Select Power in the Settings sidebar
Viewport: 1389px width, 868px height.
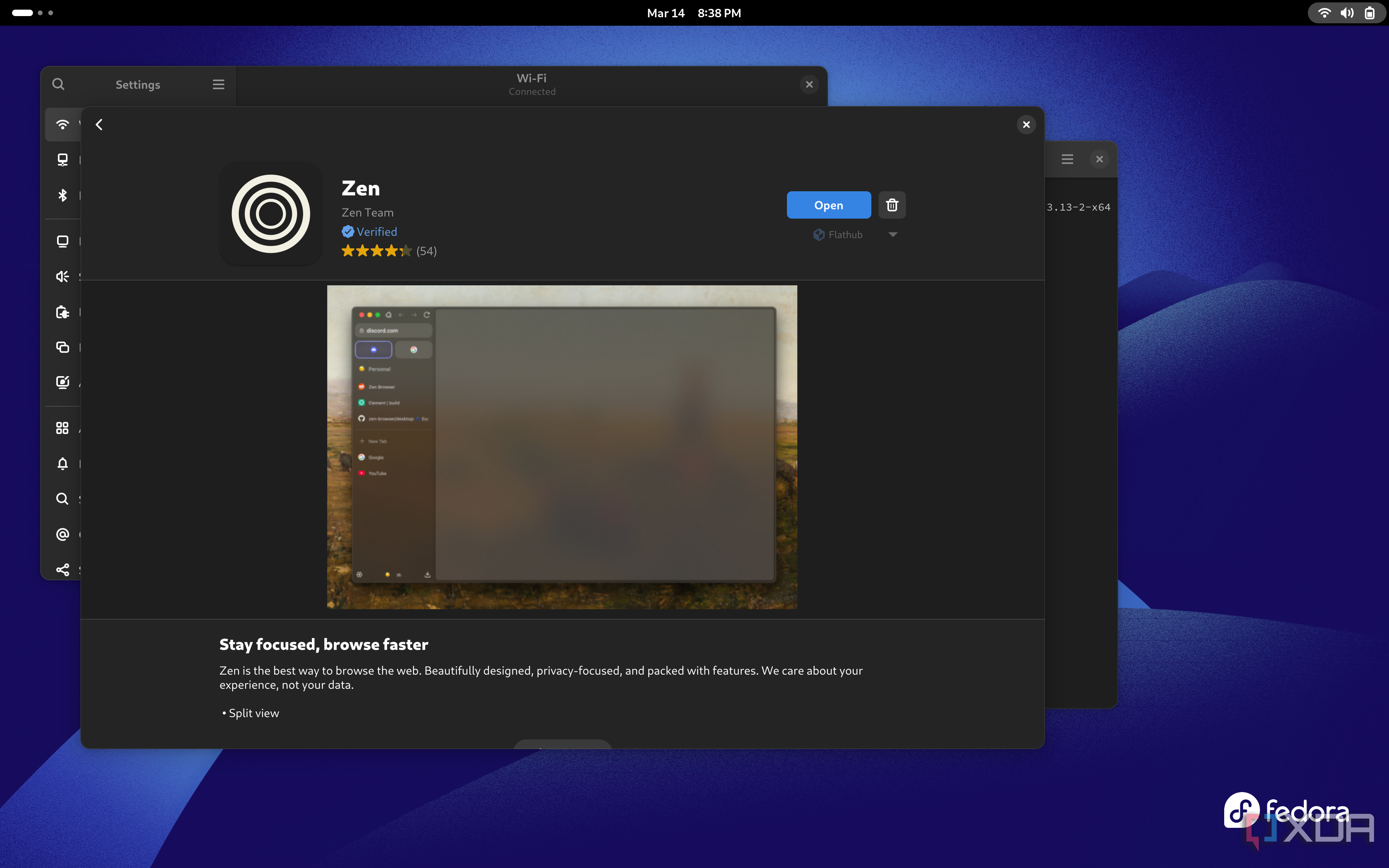pyautogui.click(x=63, y=312)
